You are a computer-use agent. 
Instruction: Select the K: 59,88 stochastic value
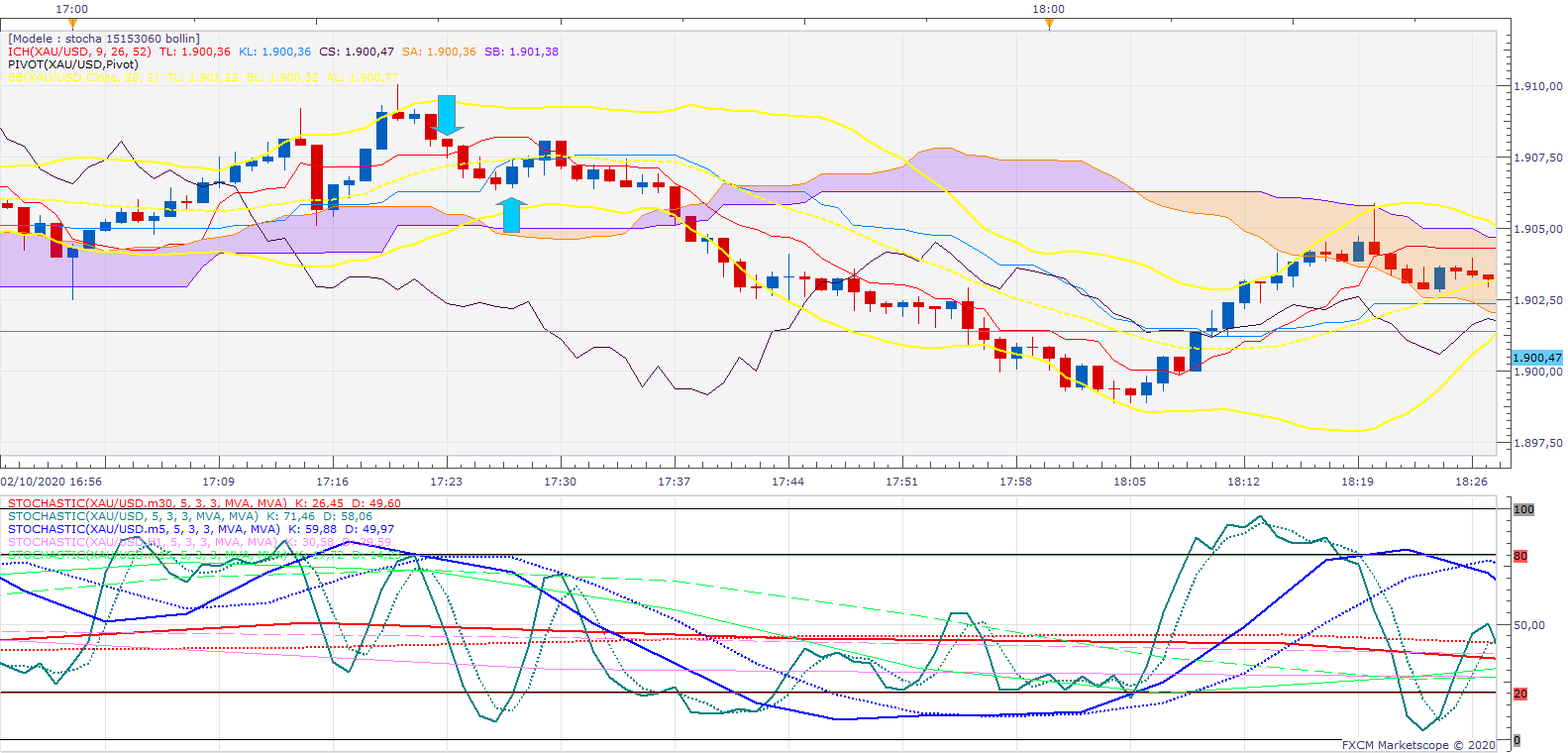[x=312, y=529]
